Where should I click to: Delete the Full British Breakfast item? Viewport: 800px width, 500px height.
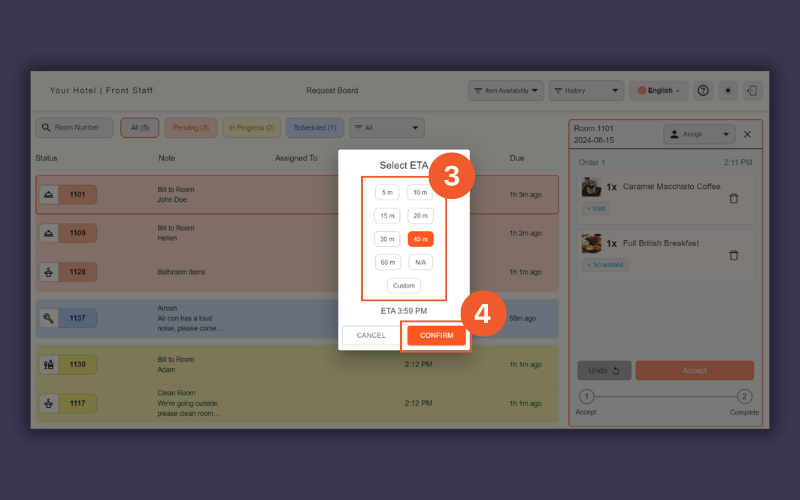(x=734, y=255)
